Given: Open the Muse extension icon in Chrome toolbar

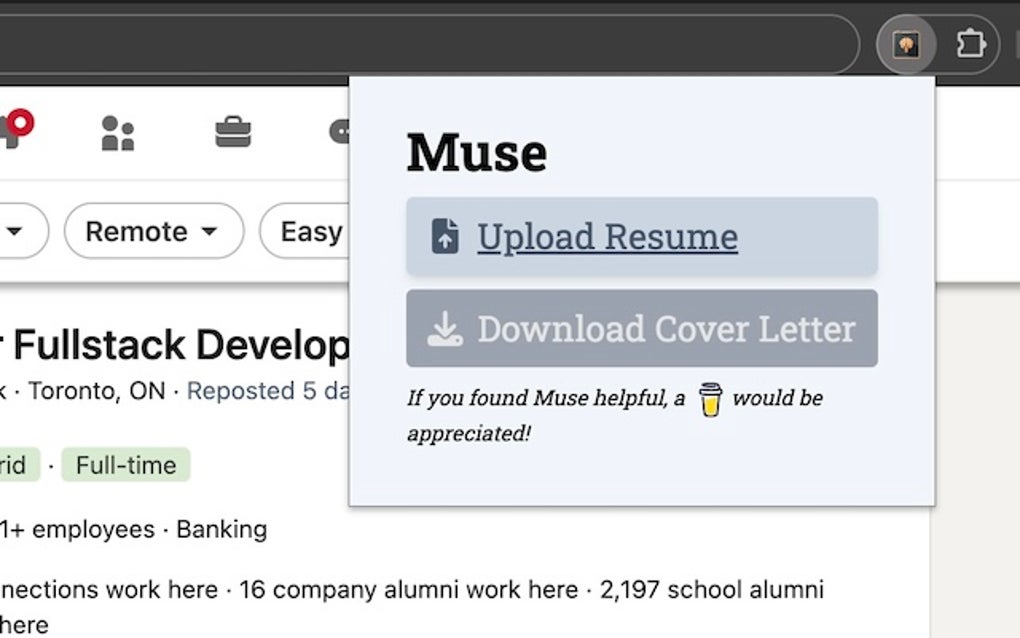Looking at the screenshot, I should (906, 43).
